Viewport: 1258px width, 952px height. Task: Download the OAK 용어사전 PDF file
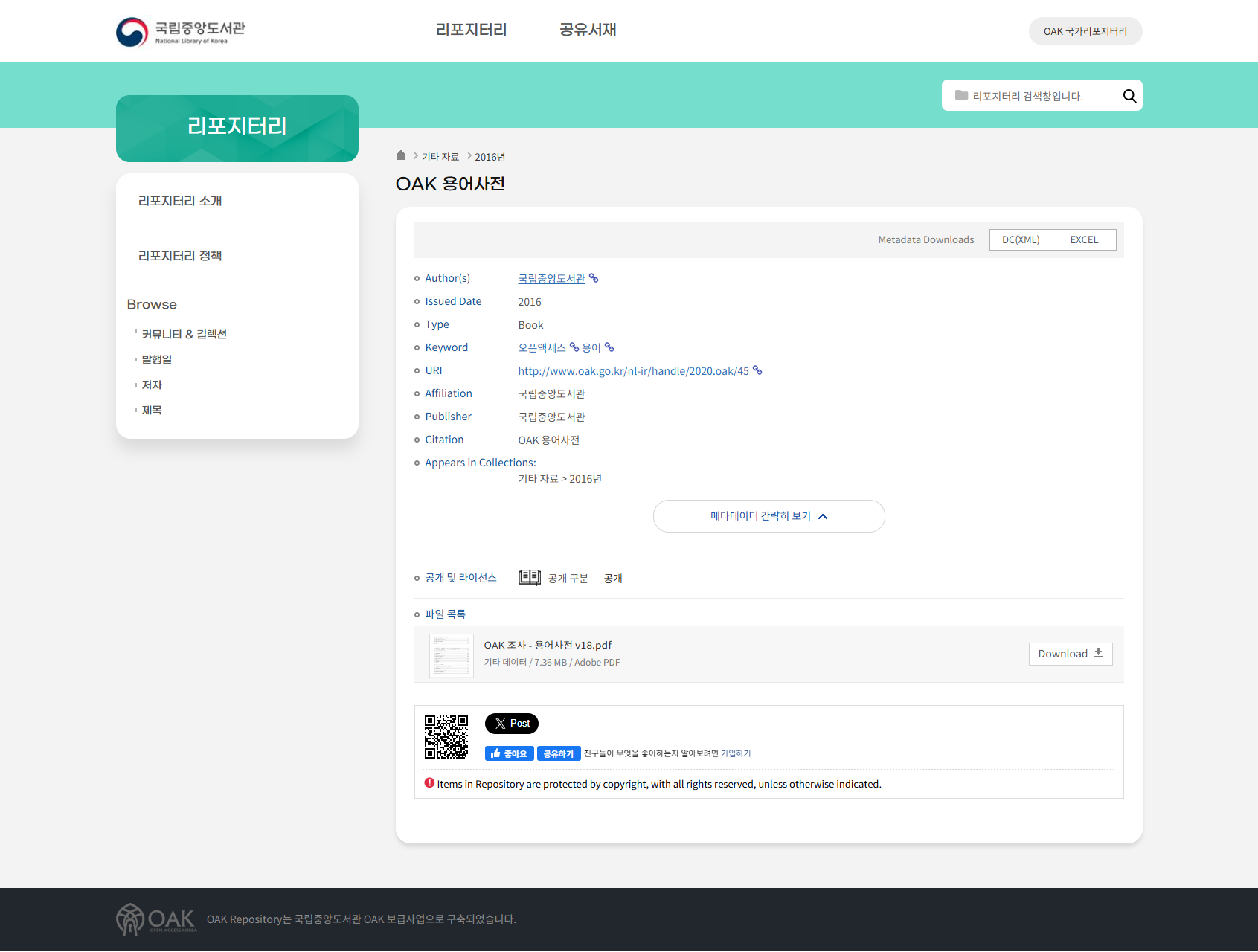[x=1070, y=654]
